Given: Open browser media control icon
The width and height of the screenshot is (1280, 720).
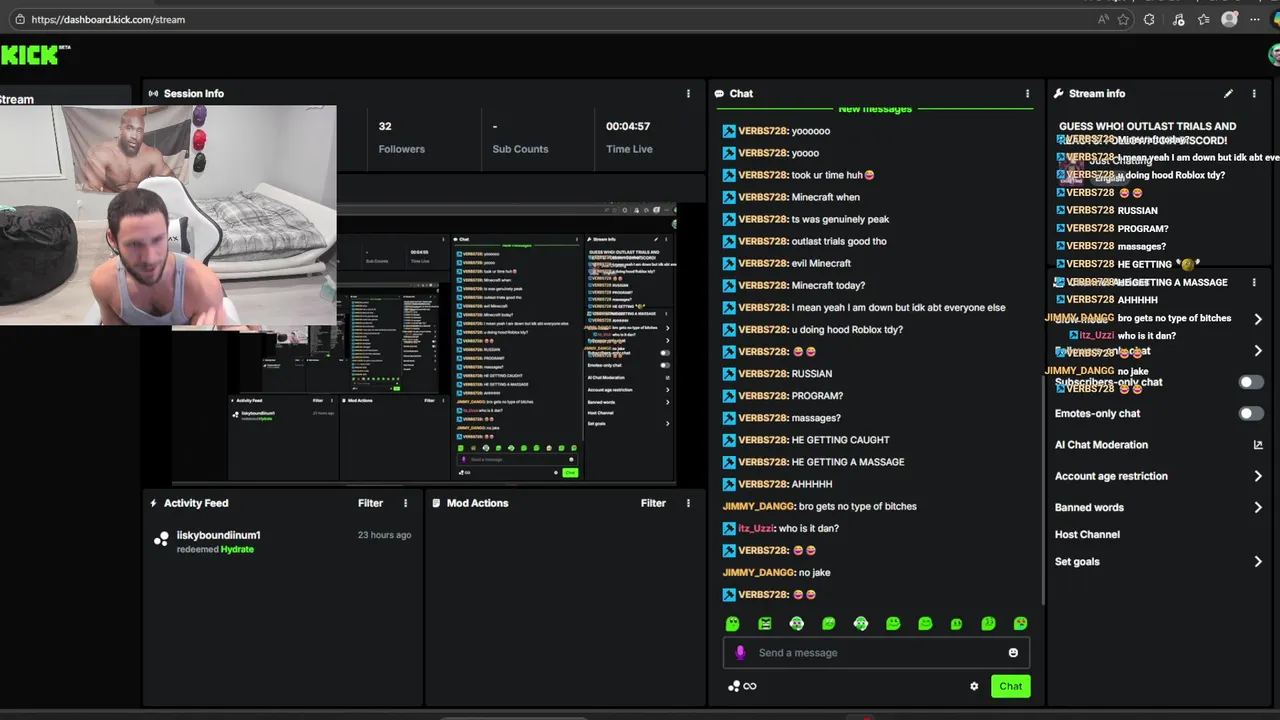Looking at the screenshot, I should [x=1180, y=19].
